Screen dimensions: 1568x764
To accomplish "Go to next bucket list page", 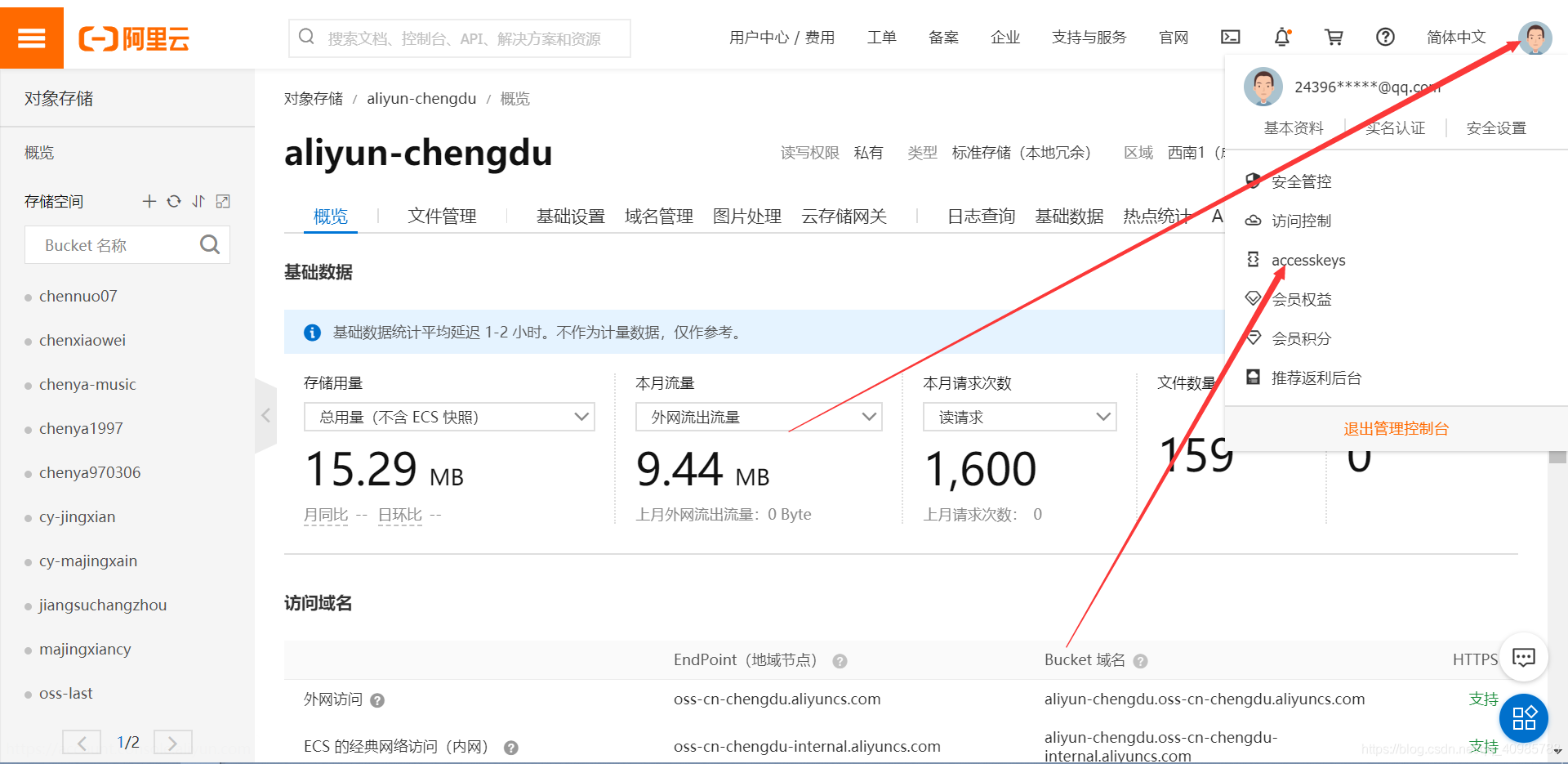I will pyautogui.click(x=172, y=742).
